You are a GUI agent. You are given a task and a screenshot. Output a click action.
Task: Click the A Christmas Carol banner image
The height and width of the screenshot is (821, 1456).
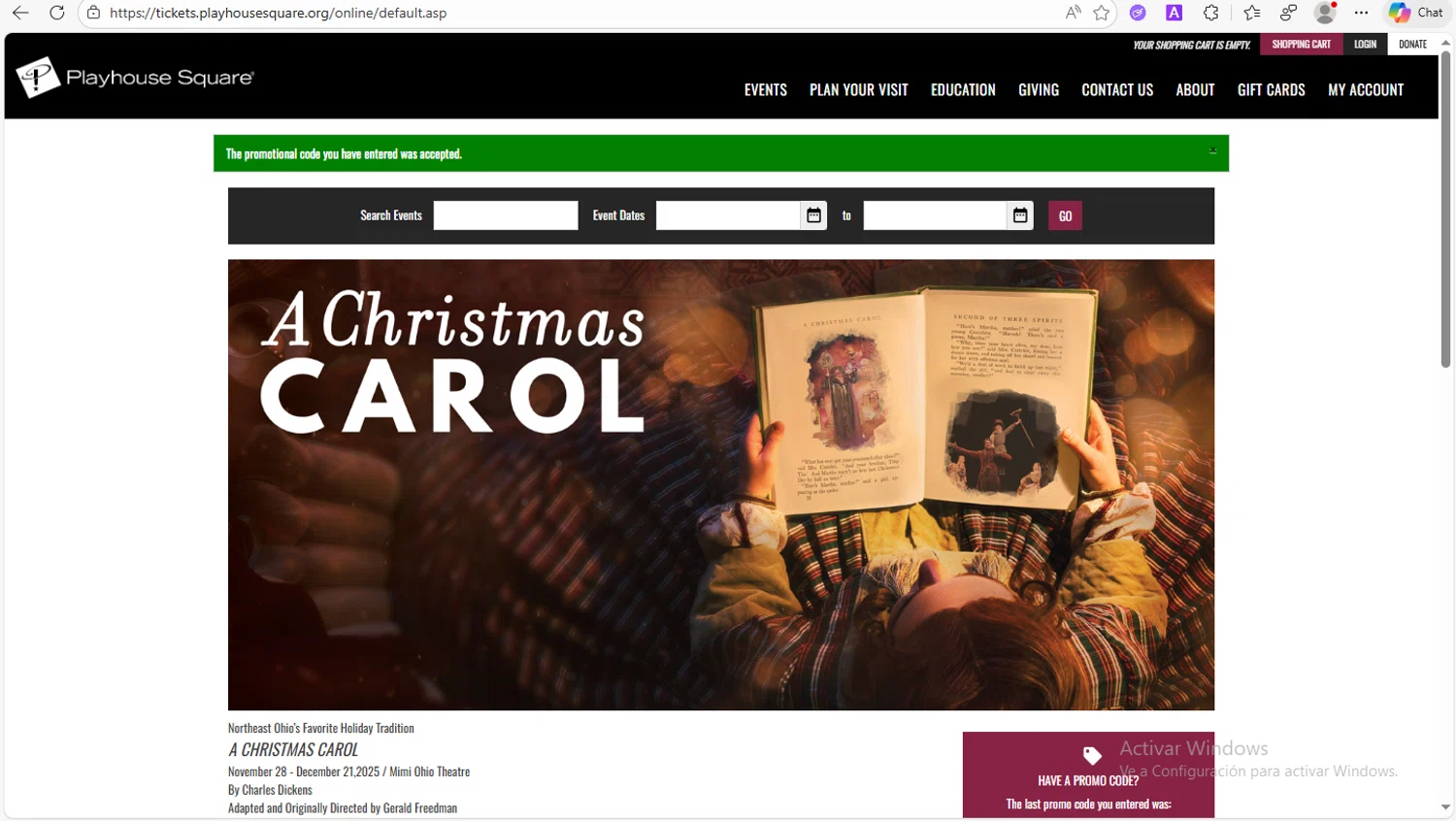(x=721, y=484)
